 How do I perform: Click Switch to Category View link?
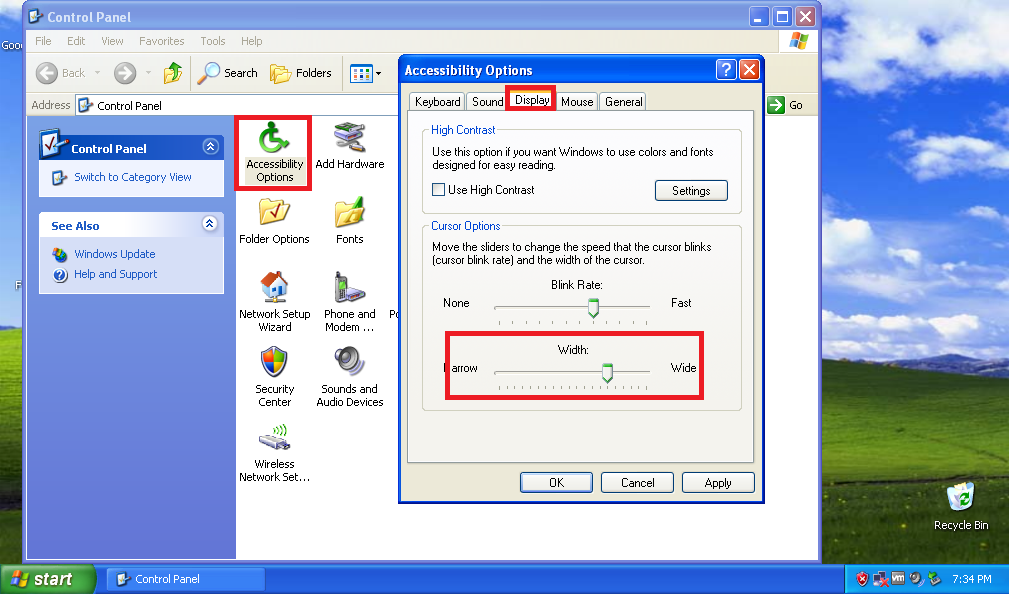pyautogui.click(x=133, y=177)
